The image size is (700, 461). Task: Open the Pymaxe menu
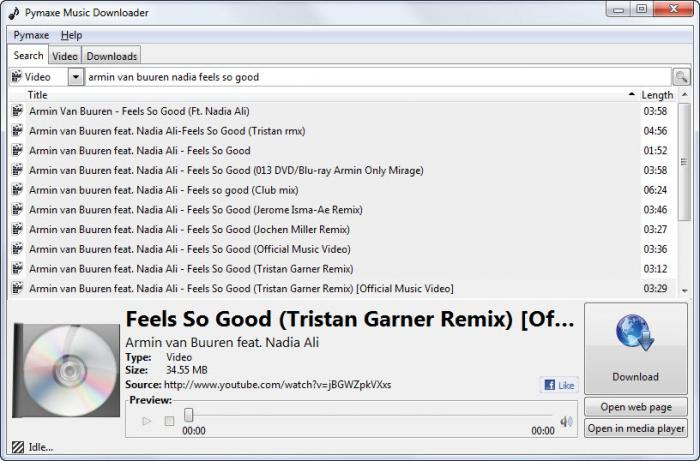click(x=31, y=35)
